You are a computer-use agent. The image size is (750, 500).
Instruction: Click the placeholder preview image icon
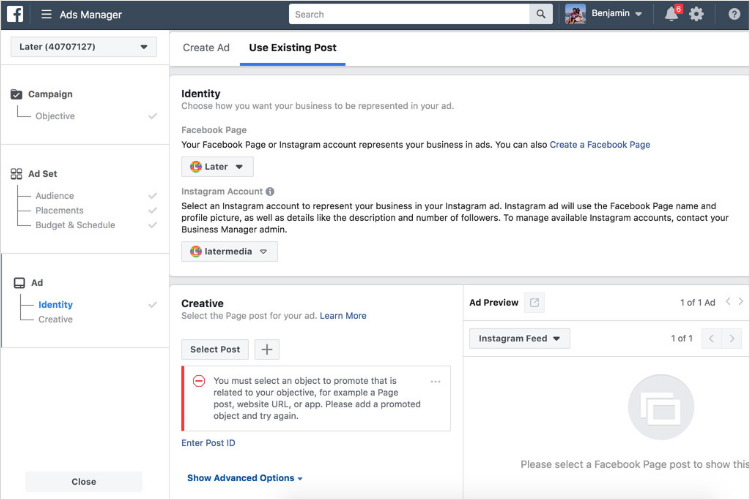(x=661, y=407)
